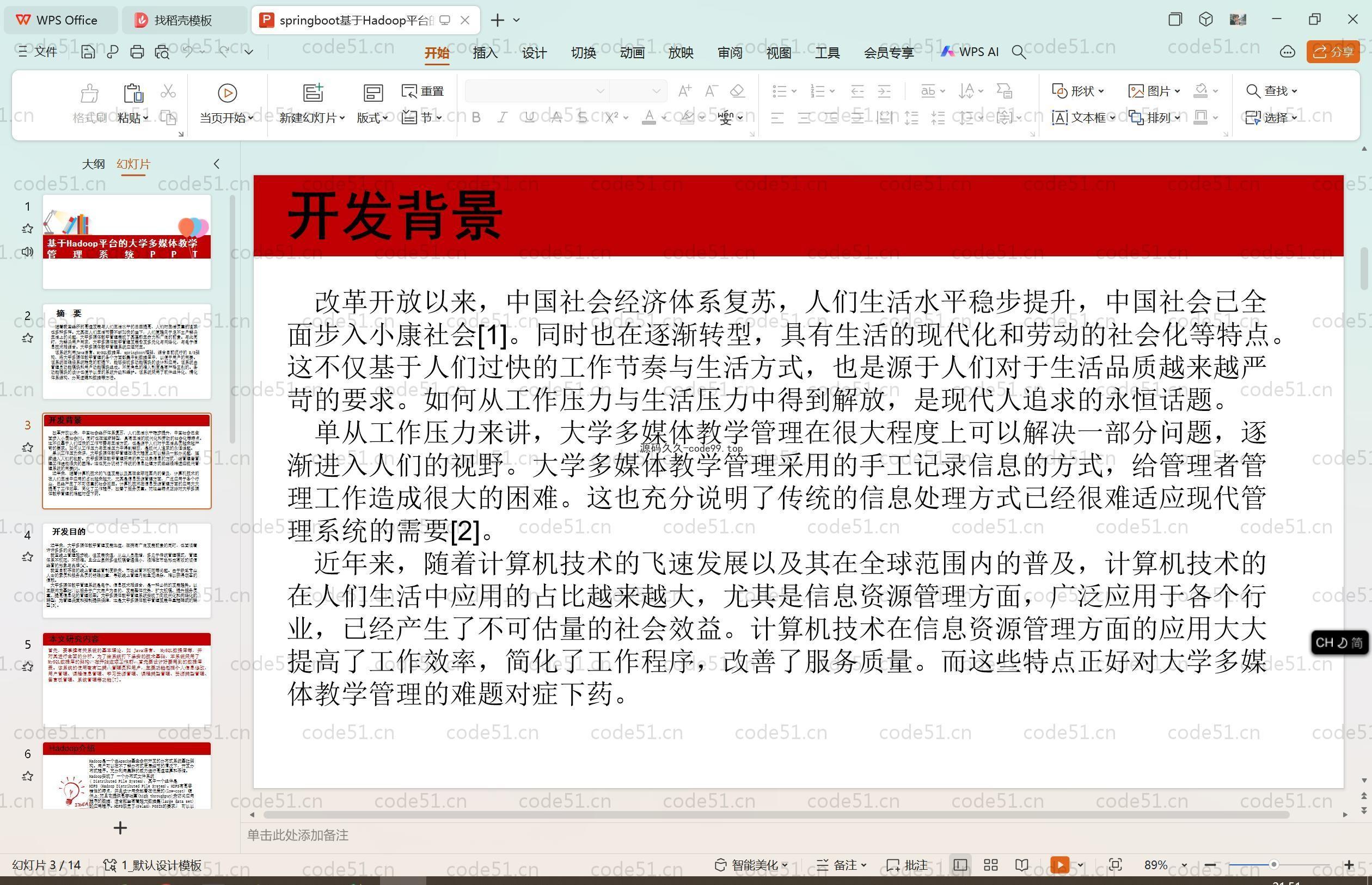The width and height of the screenshot is (1372, 885).
Task: Toggle Underline formatting
Action: tap(529, 118)
